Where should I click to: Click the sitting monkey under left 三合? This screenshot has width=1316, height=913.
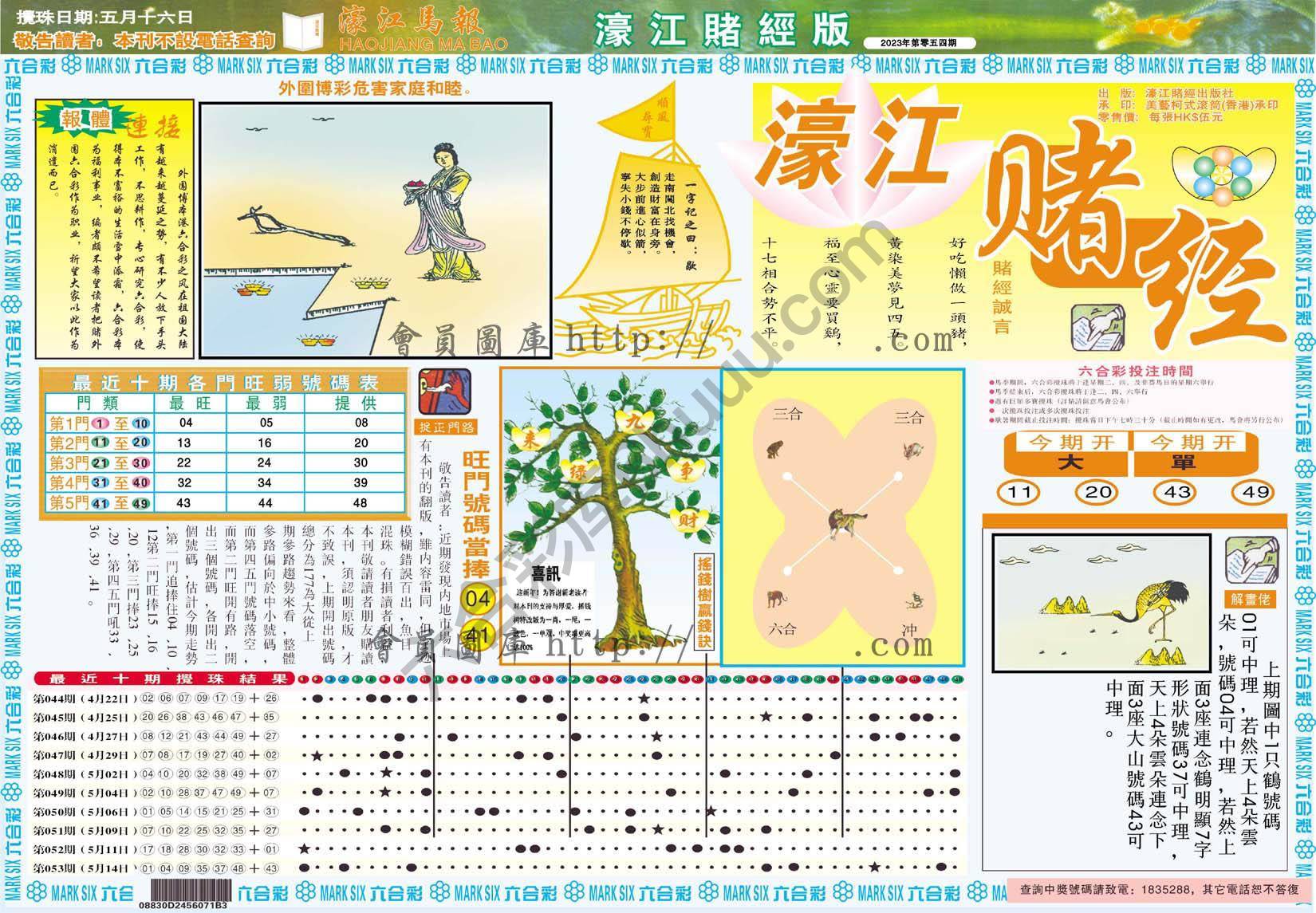774,451
